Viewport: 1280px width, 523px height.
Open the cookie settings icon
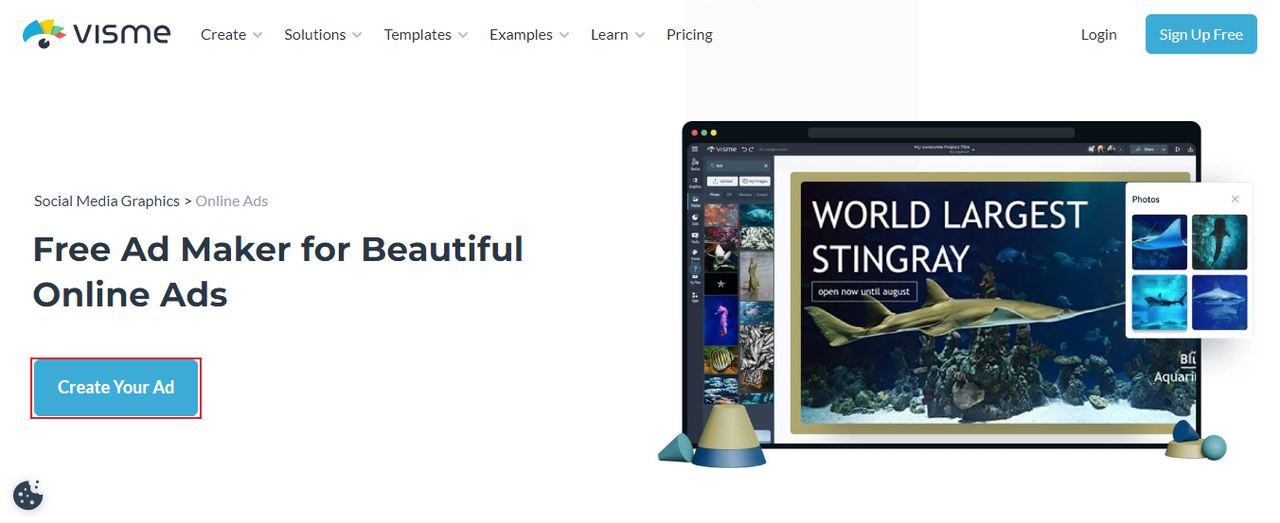[x=28, y=495]
